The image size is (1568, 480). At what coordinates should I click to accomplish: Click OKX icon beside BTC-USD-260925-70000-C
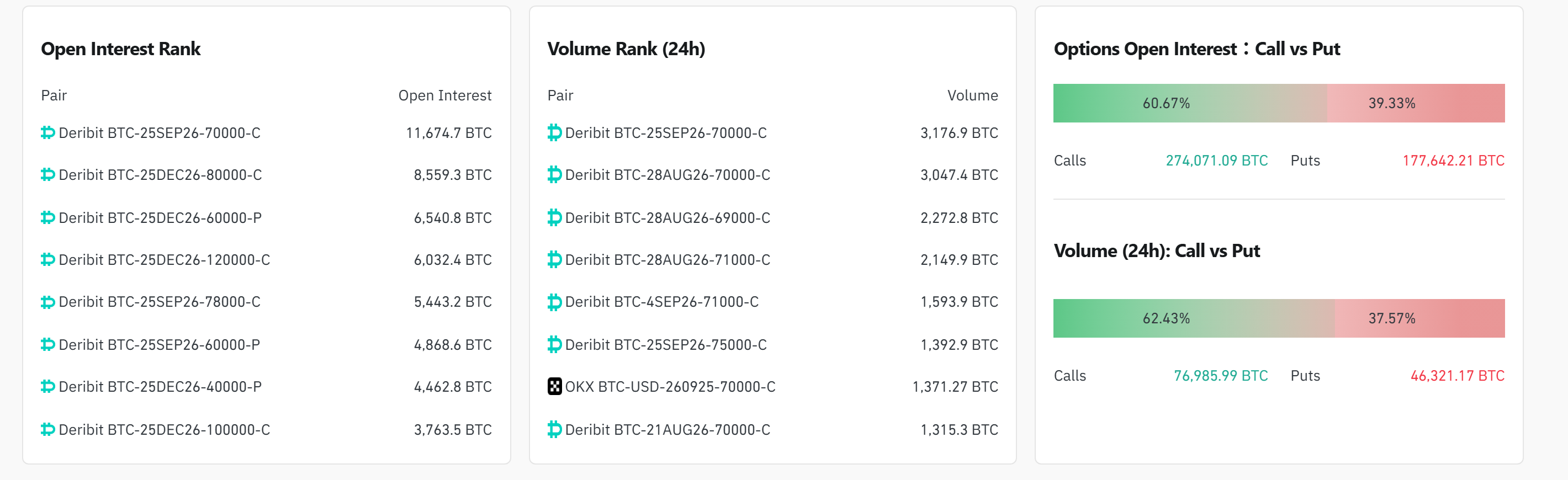[x=554, y=386]
